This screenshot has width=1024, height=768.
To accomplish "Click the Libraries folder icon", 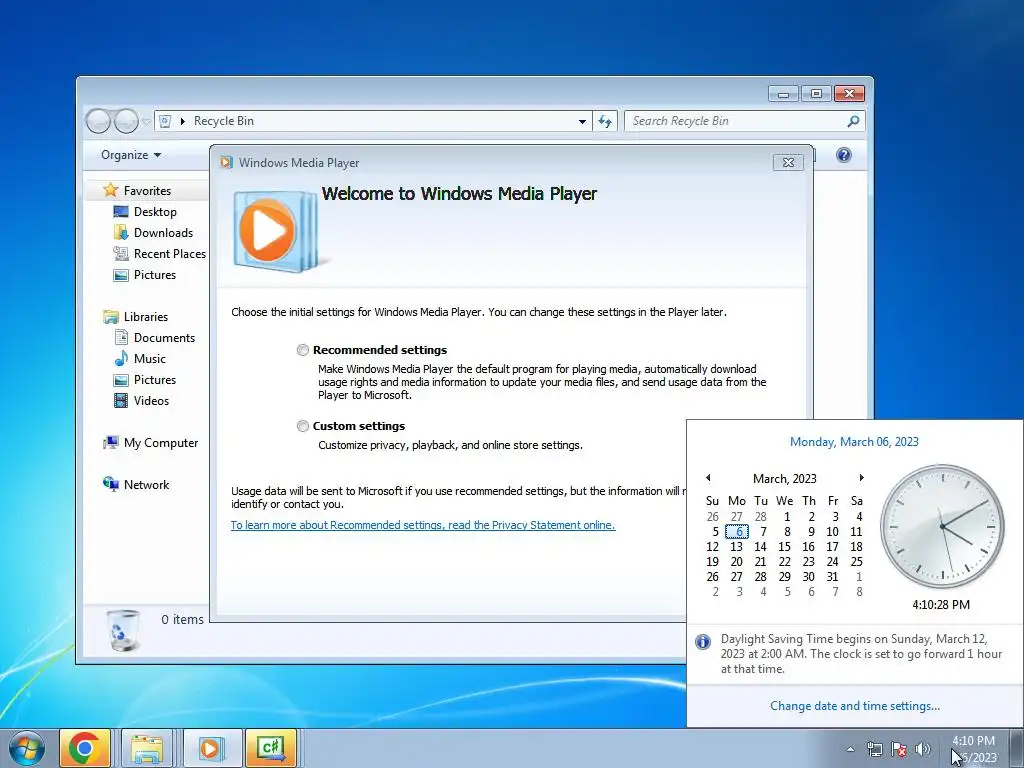I will pyautogui.click(x=111, y=317).
